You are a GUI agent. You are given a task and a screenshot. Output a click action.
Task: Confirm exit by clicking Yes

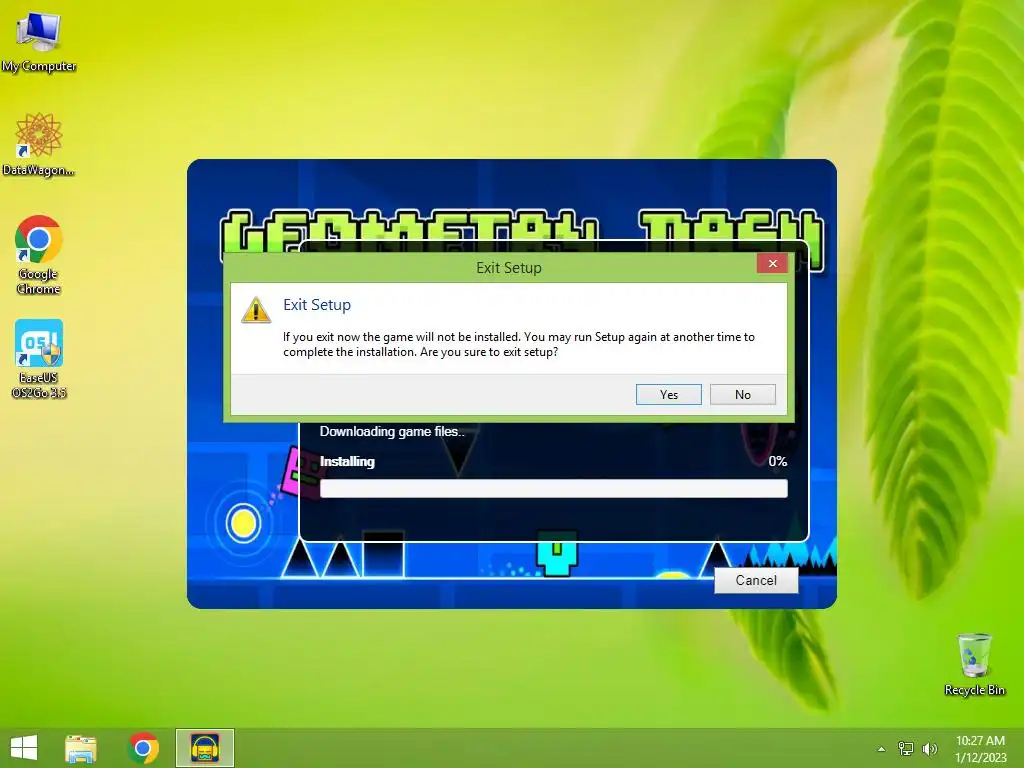pos(669,394)
